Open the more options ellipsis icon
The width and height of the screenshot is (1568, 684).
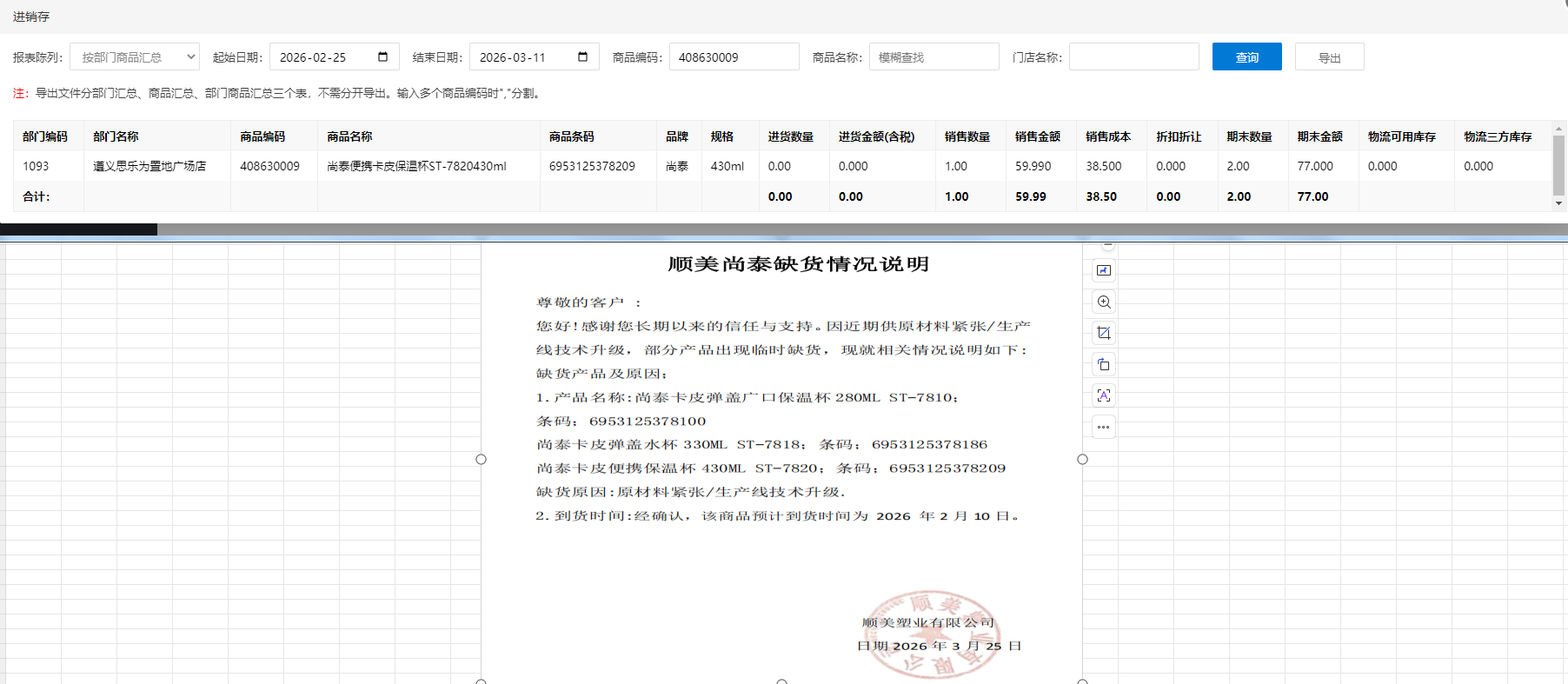(x=1103, y=427)
